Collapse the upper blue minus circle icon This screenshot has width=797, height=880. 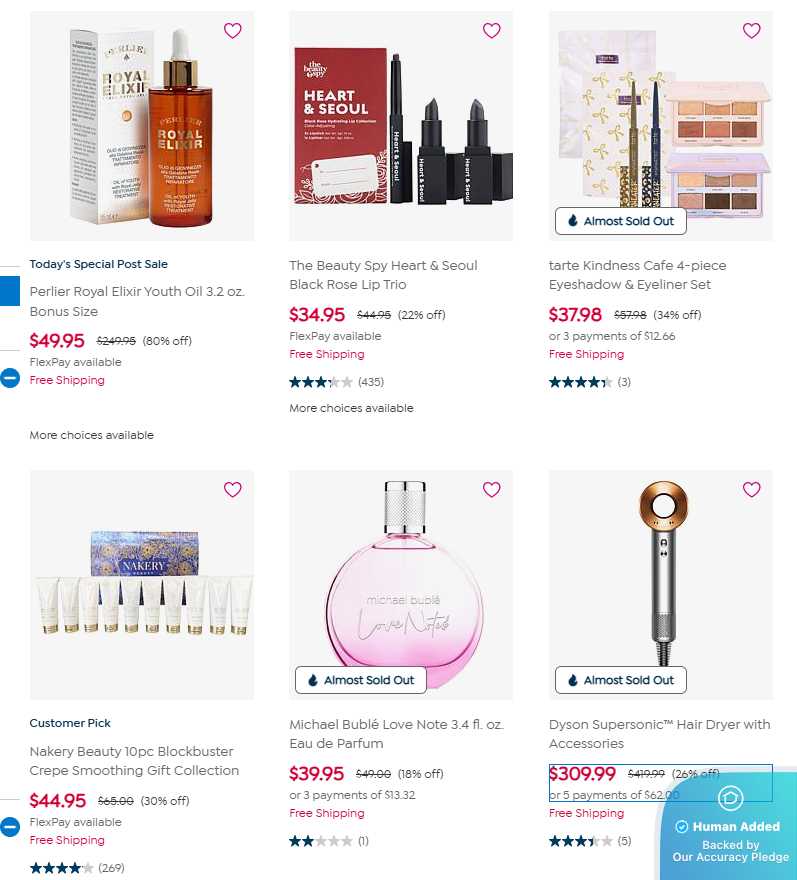(10, 378)
